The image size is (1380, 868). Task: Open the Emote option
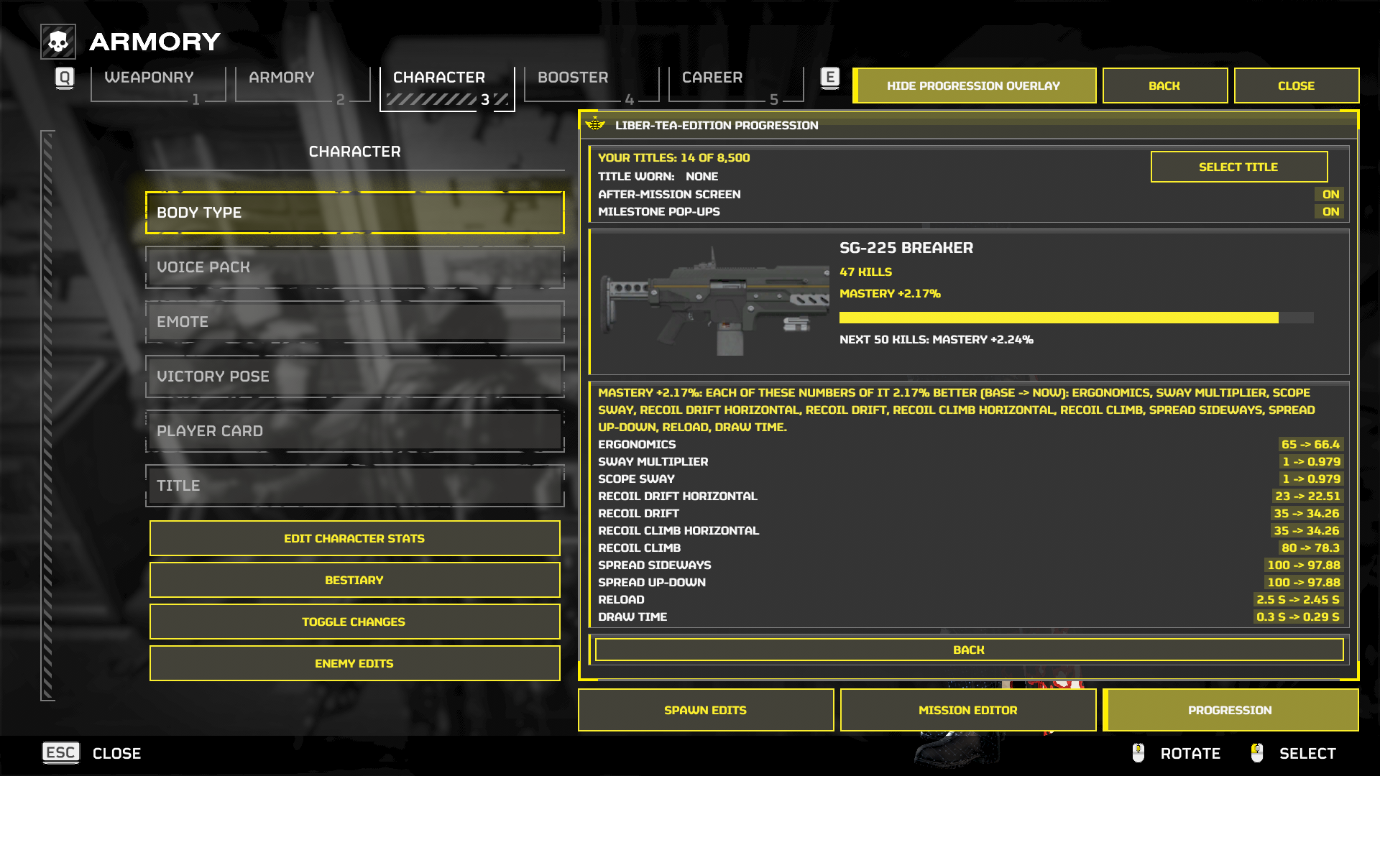355,322
